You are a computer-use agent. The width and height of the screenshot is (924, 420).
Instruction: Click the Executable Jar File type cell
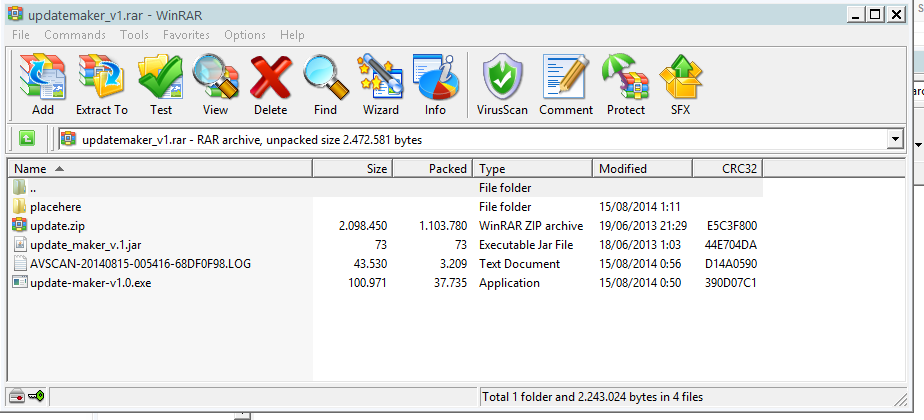(x=526, y=244)
